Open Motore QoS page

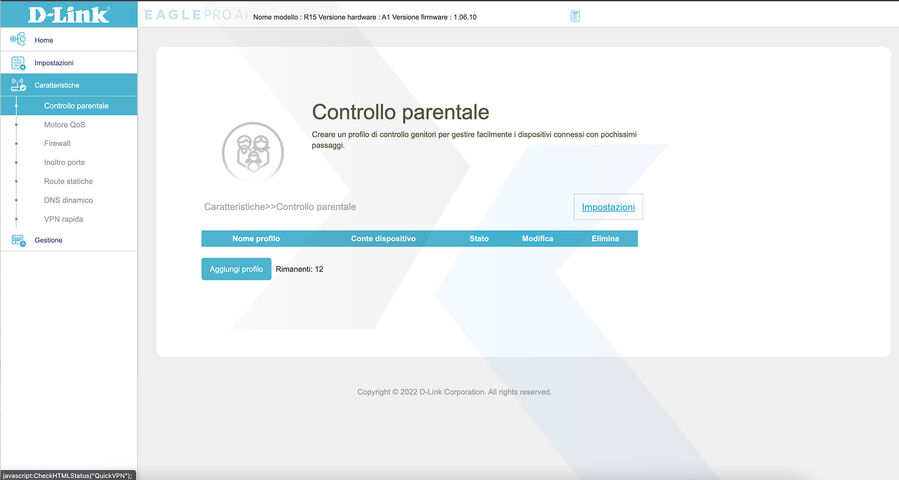(x=64, y=125)
